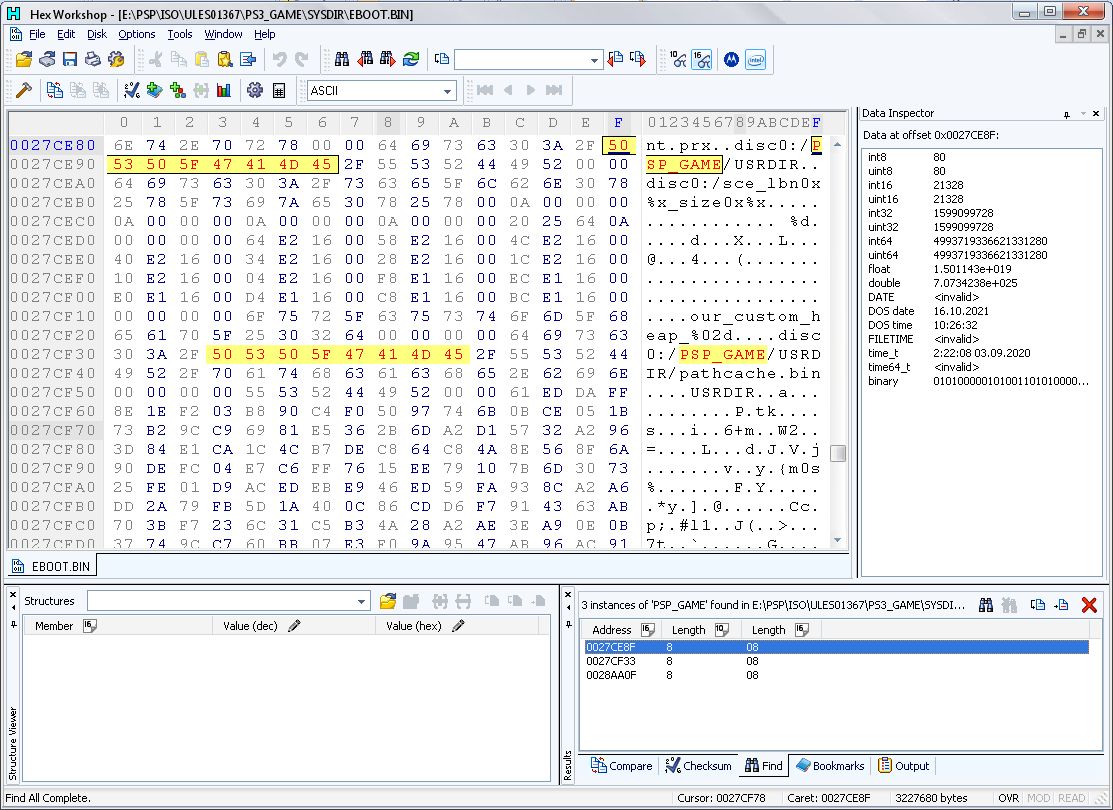Screen dimensions: 1113x810
Task: Click the hammer tool icon
Action: (x=24, y=90)
